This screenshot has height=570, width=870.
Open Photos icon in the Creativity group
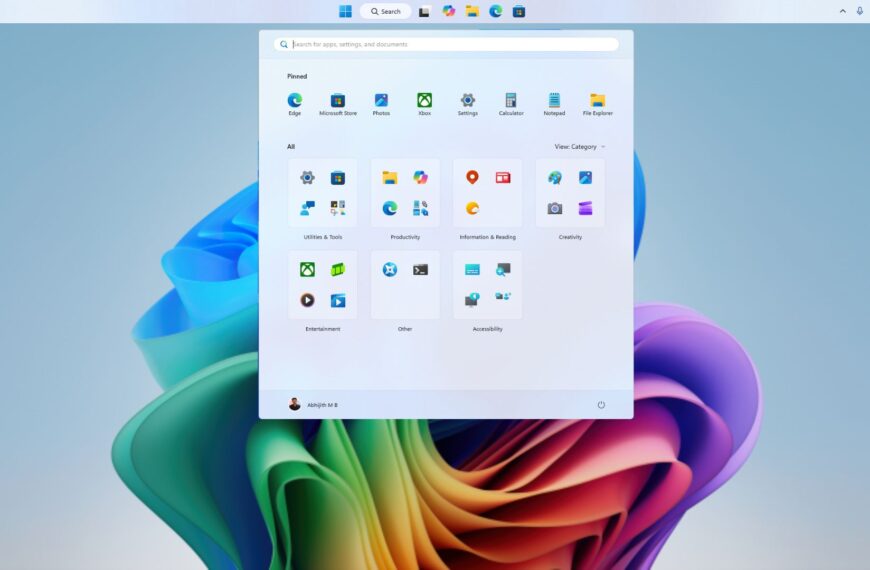(x=585, y=178)
